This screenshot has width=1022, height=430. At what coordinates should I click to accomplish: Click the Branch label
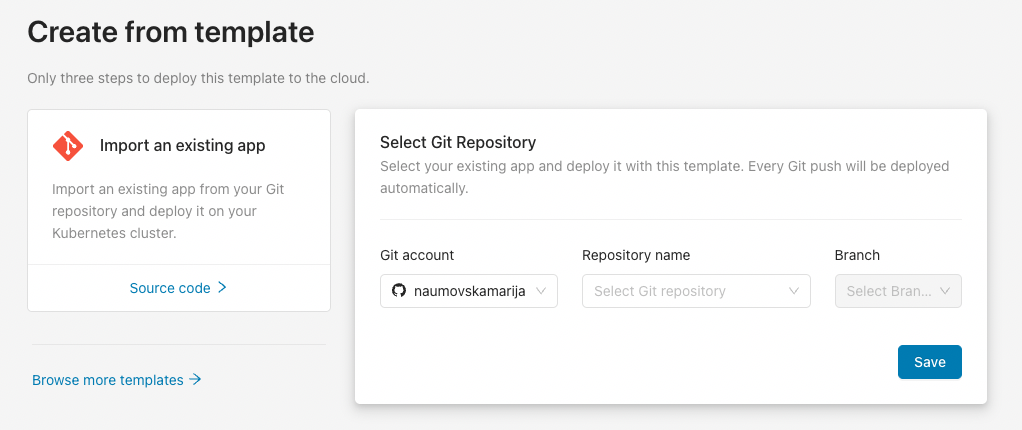[857, 255]
